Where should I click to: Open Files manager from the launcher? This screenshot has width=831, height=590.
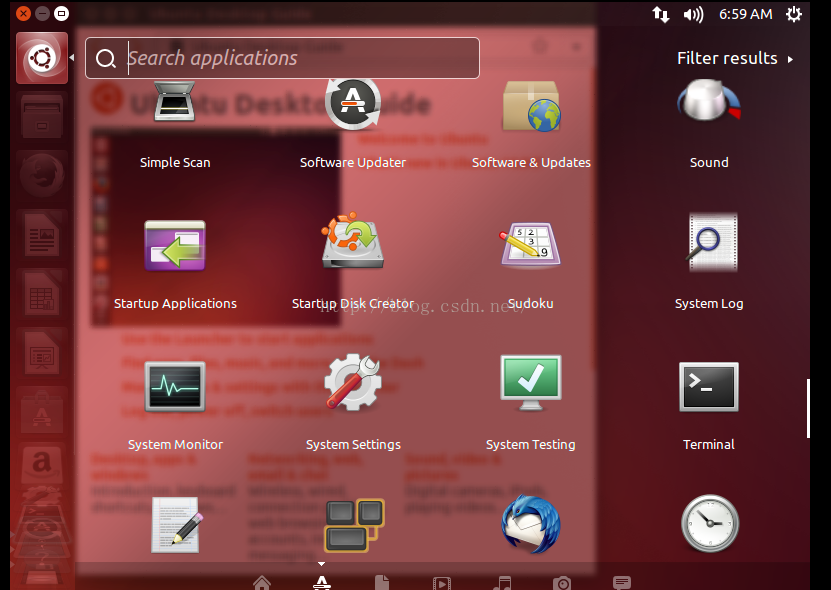coord(42,118)
